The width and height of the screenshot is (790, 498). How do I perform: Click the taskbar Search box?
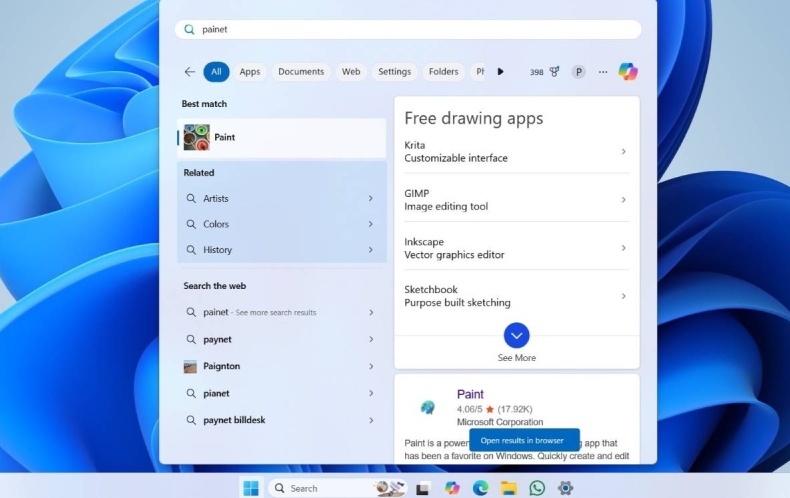click(x=337, y=488)
